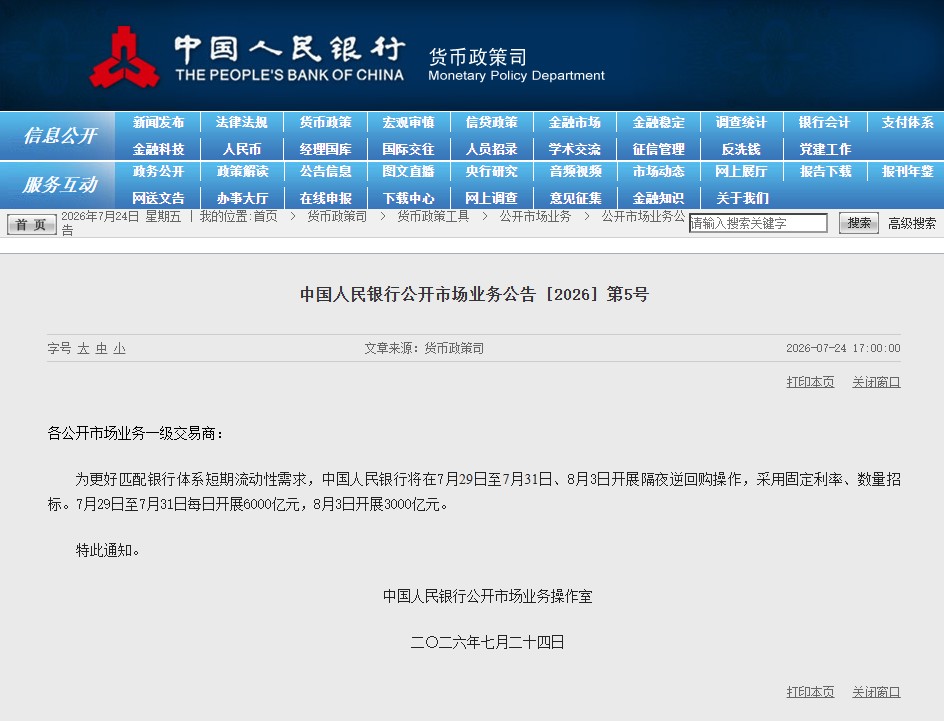
Task: Click the date 二〇二六年七月二十四日
Action: (488, 642)
